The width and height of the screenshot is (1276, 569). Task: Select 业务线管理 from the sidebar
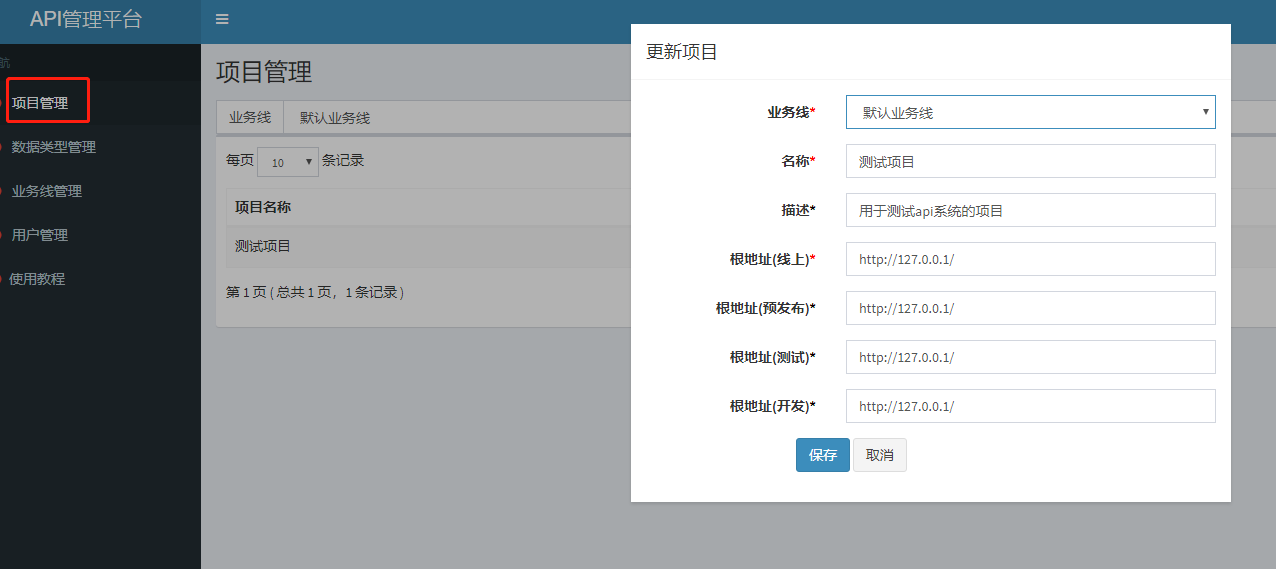click(46, 191)
